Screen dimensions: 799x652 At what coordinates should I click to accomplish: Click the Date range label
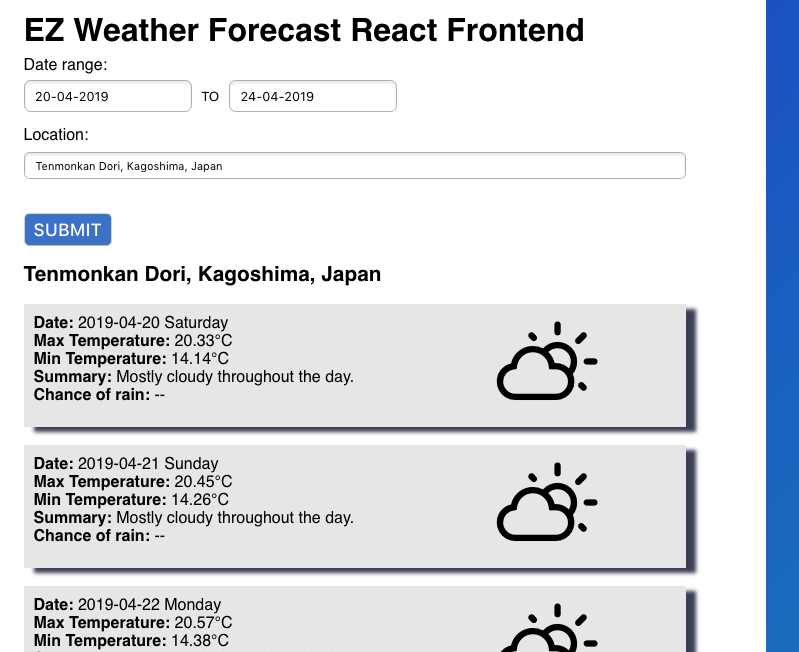(66, 65)
